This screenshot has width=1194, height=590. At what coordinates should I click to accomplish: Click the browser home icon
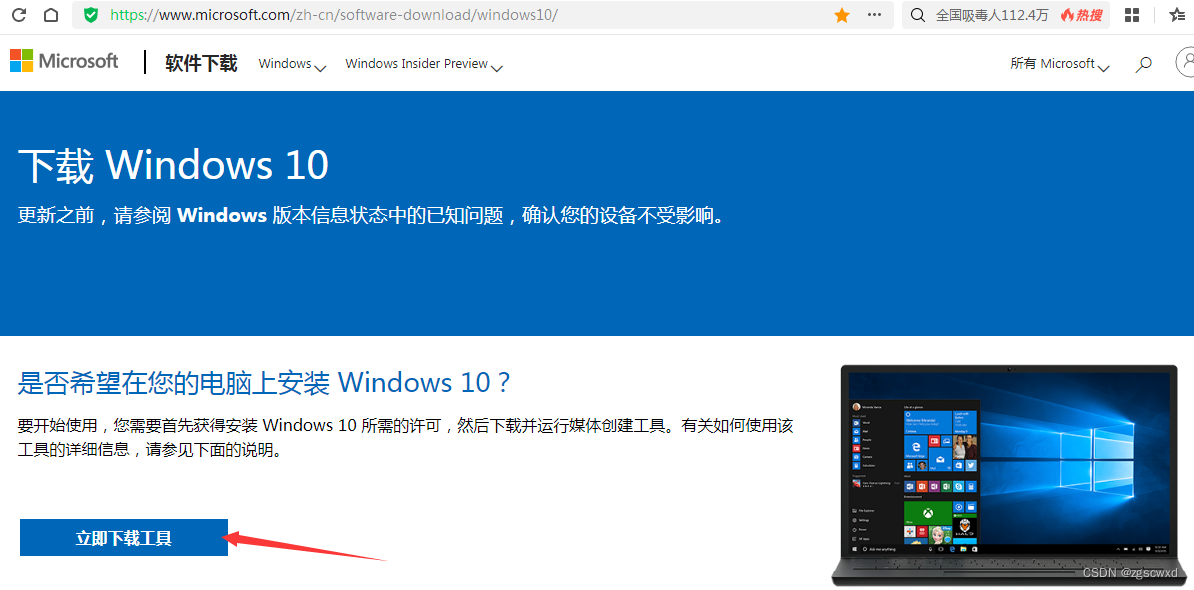click(x=51, y=14)
